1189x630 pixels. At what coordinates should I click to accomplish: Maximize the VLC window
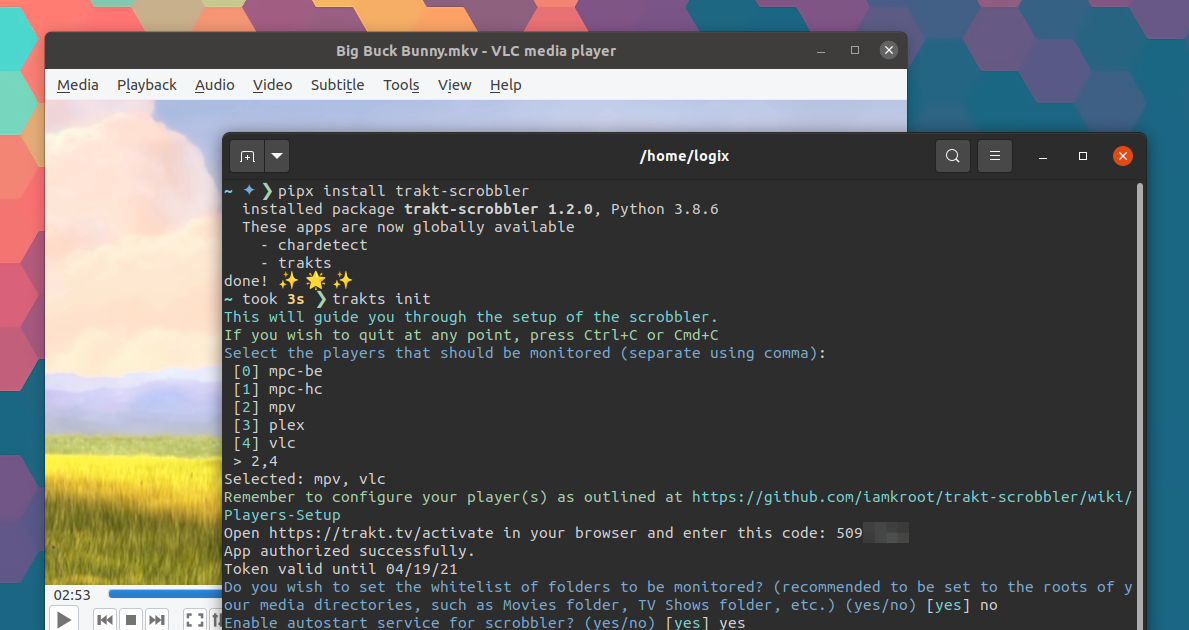pos(855,50)
